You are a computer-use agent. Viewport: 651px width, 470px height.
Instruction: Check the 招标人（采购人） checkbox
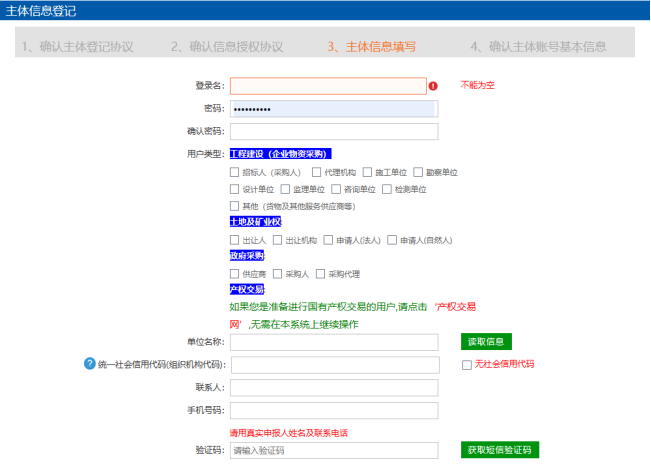pos(235,172)
